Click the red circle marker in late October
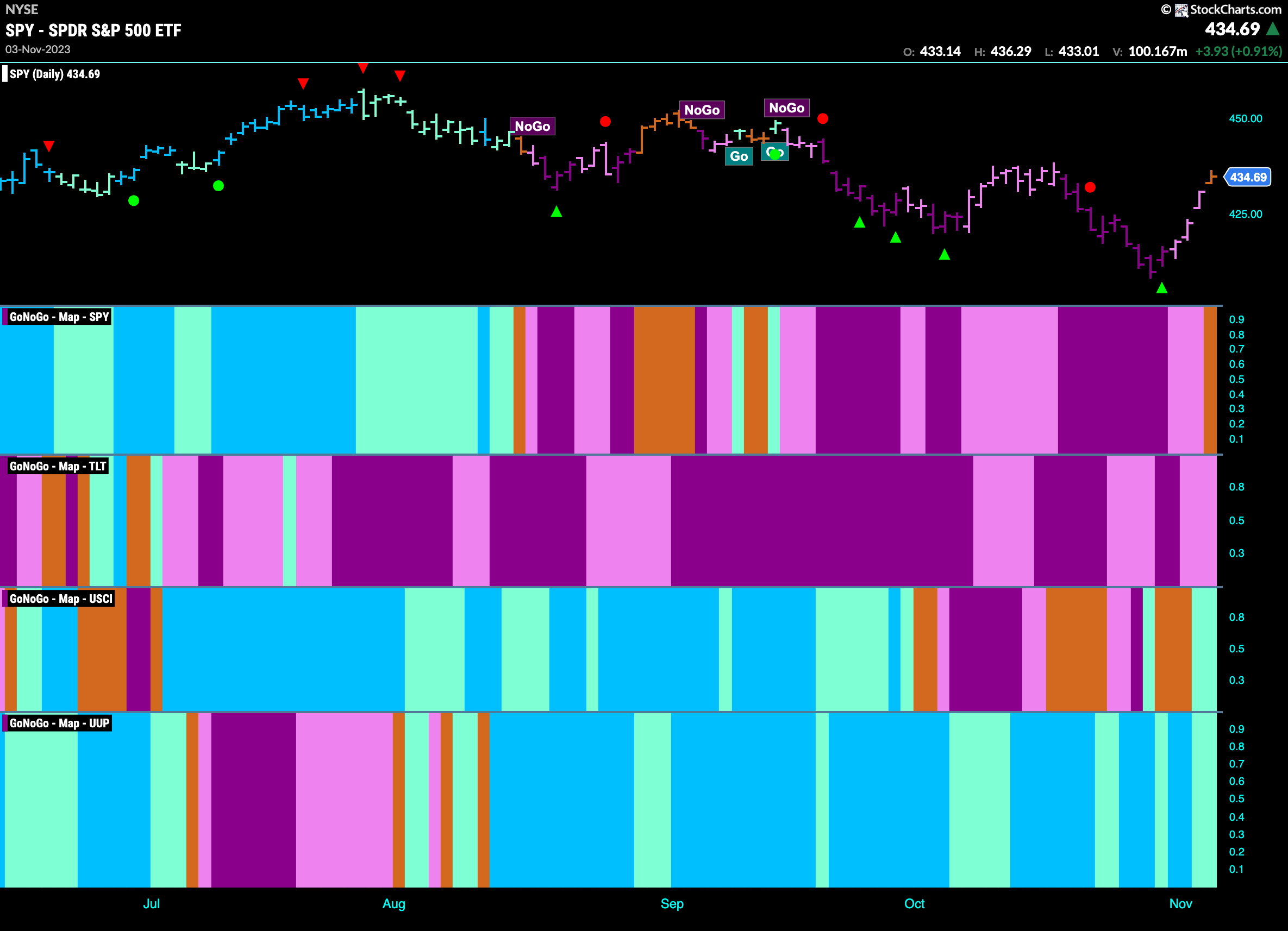This screenshot has height=931, width=1288. coord(1090,187)
